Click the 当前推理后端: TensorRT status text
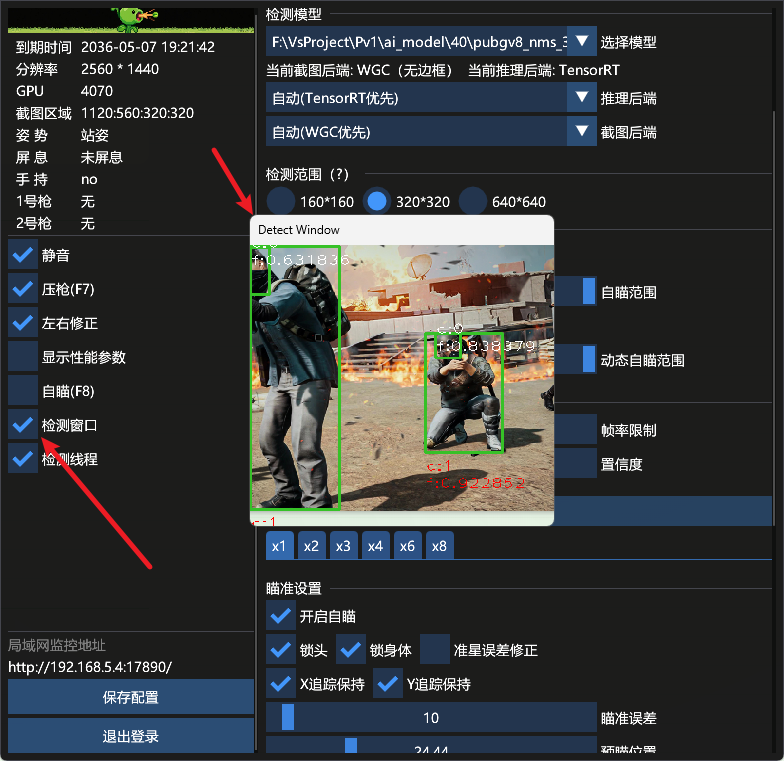 [544, 70]
